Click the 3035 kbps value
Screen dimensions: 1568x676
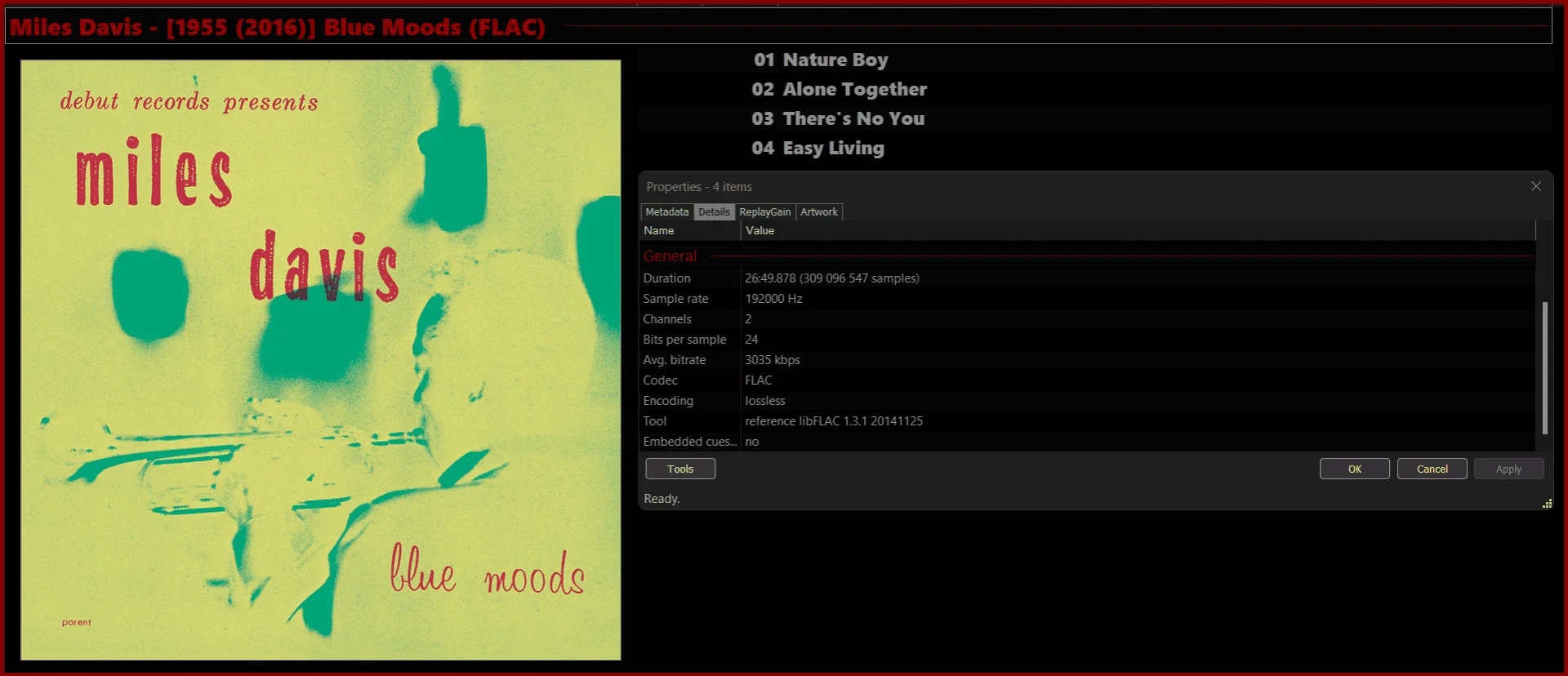(x=772, y=360)
